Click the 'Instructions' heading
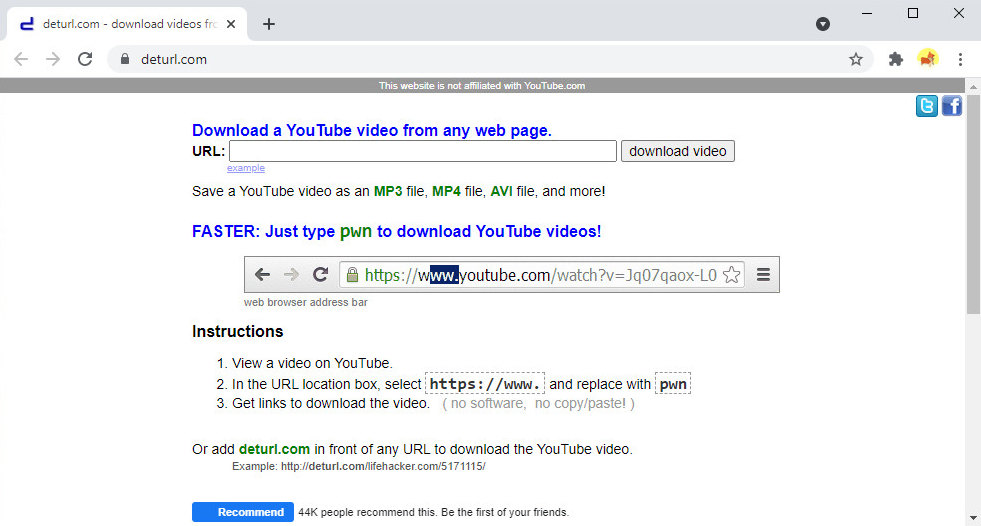The height and width of the screenshot is (526, 981). [x=238, y=331]
